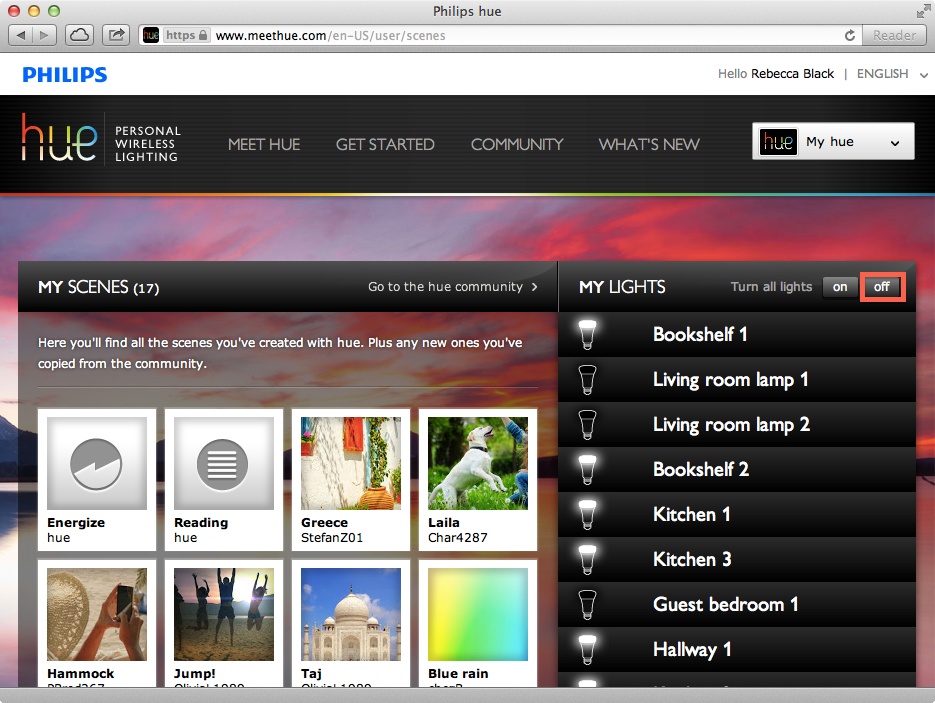935x703 pixels.
Task: Reload the page with refresh icon
Action: pos(850,35)
